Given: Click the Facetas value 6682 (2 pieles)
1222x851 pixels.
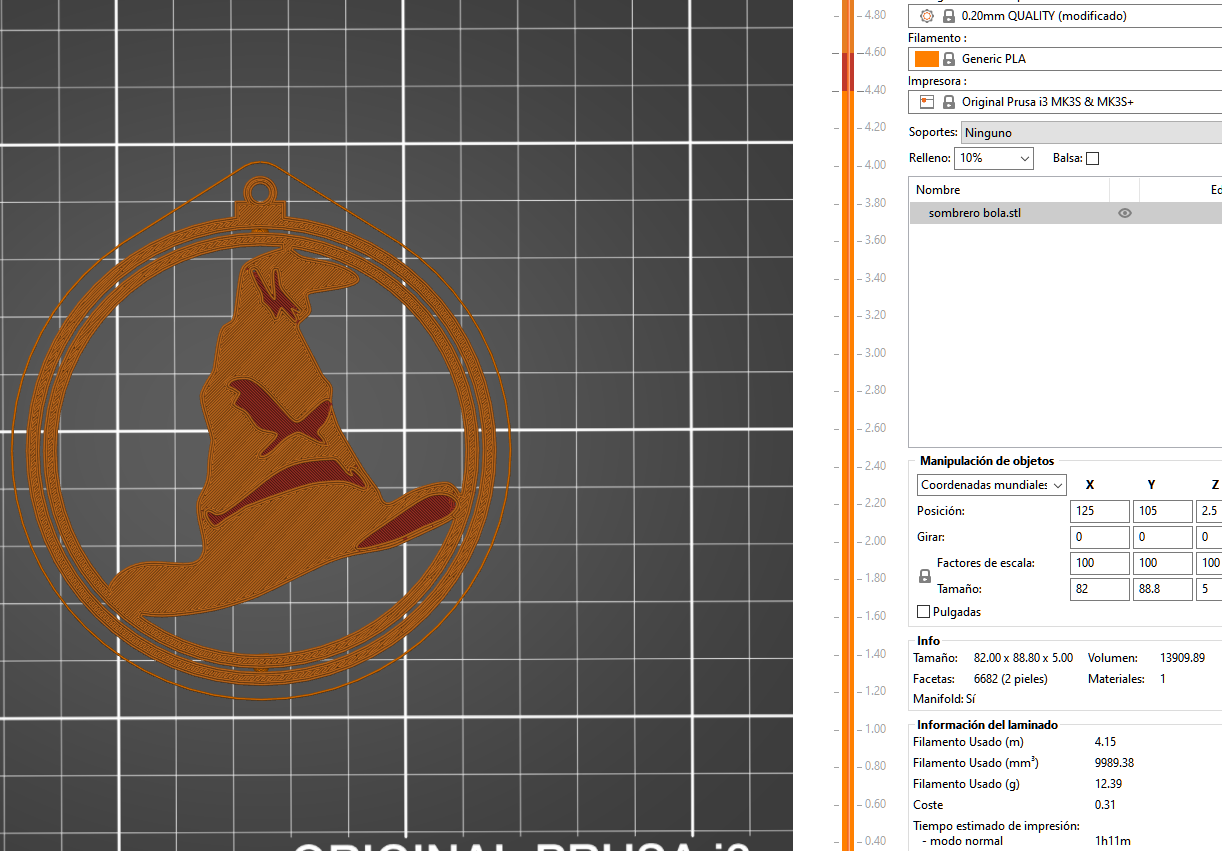Looking at the screenshot, I should coord(1010,679).
